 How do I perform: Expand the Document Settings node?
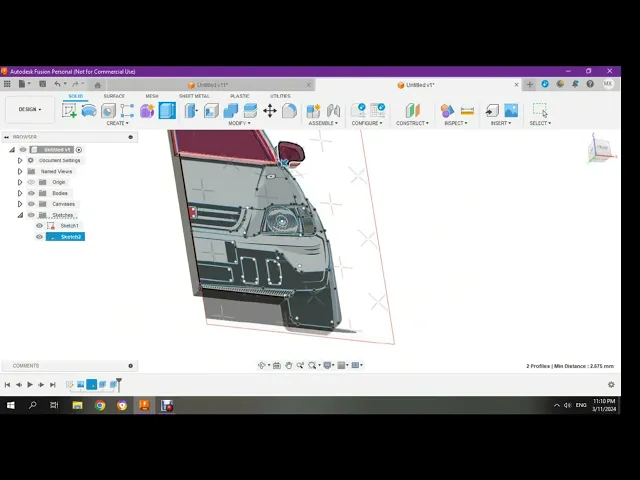click(x=20, y=160)
